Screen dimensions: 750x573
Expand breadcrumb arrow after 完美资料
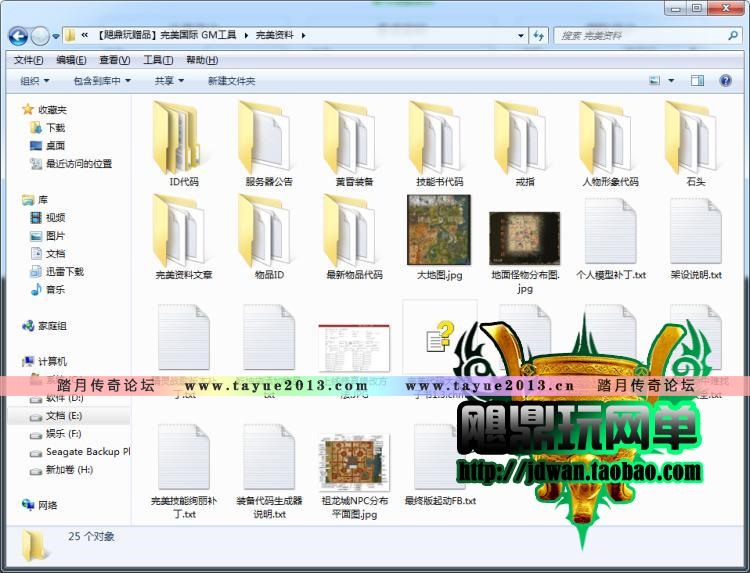click(x=303, y=35)
